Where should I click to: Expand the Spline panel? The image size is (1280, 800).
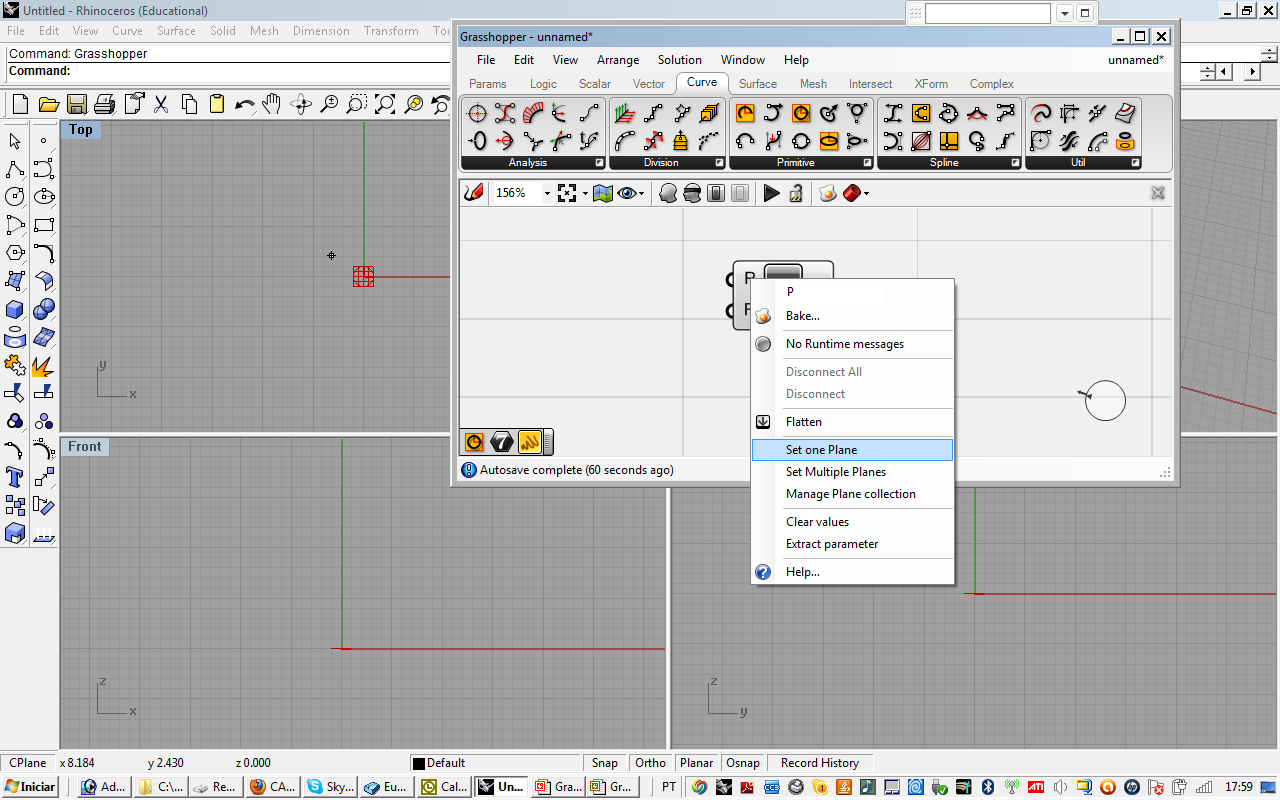point(1015,162)
